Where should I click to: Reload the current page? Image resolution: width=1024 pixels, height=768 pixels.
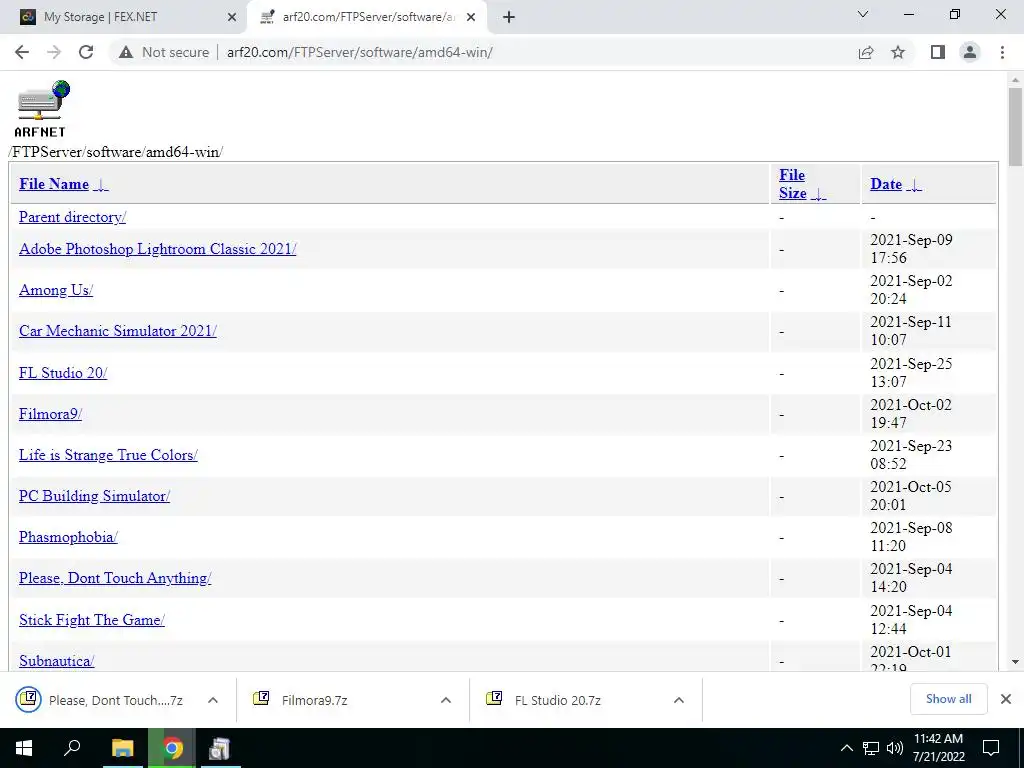tap(86, 52)
